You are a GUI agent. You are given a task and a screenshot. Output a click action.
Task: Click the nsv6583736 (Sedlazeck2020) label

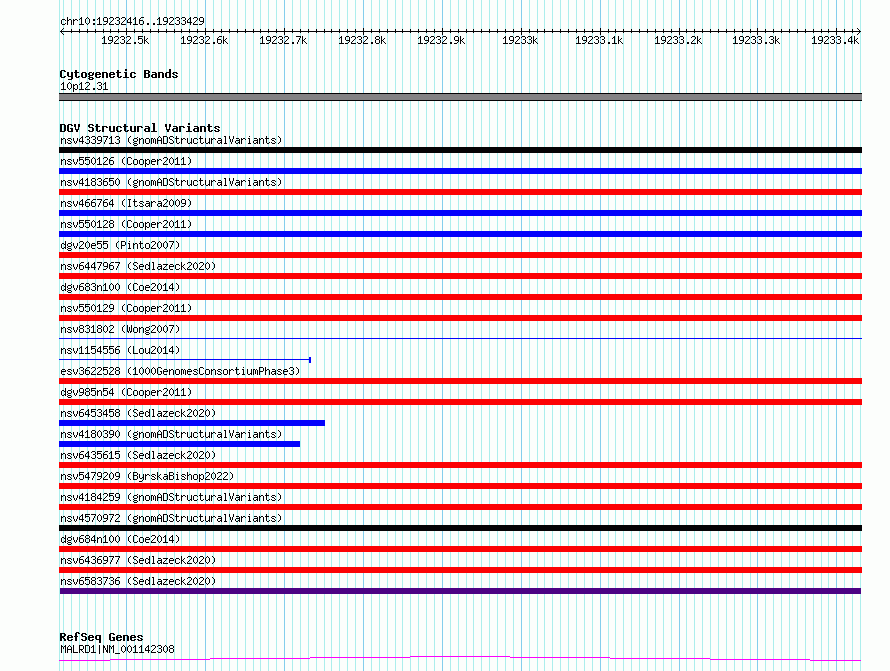click(x=138, y=581)
